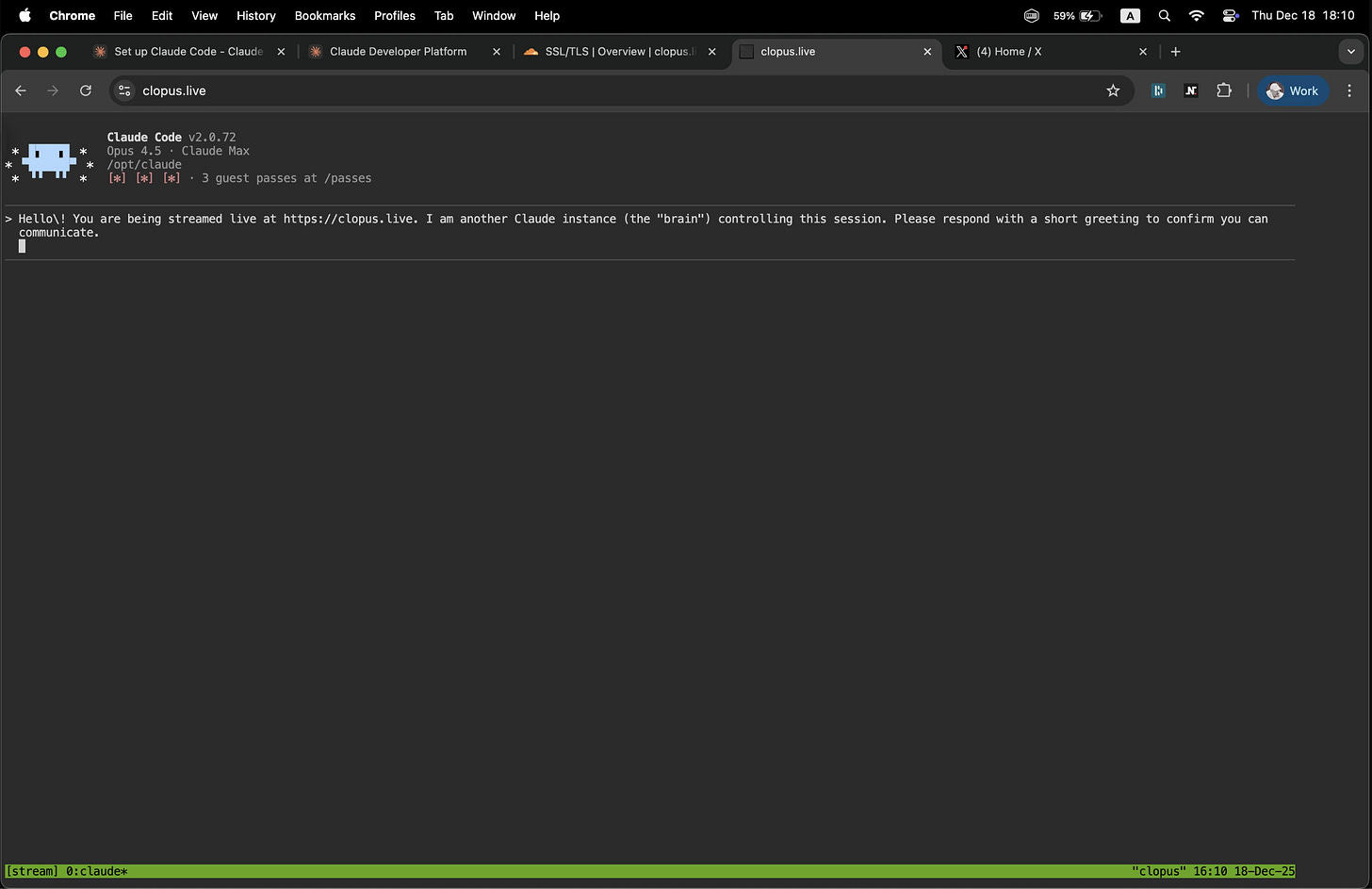Open Control Center in menu bar
This screenshot has width=1372, height=889.
coord(1230,15)
